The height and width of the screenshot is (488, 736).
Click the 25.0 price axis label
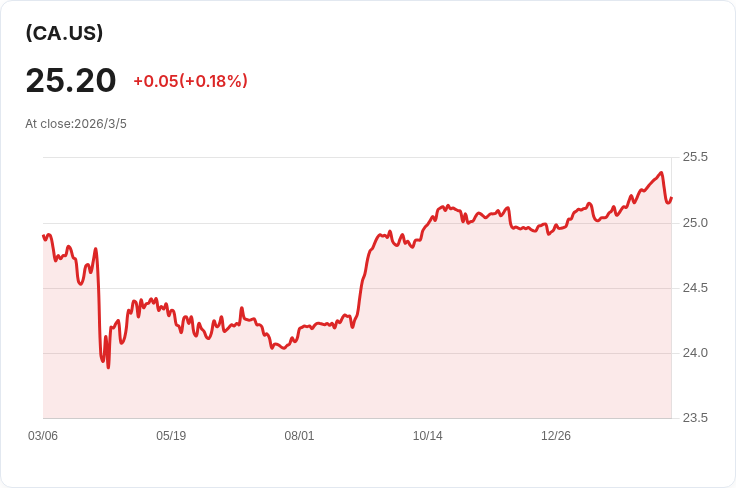click(x=695, y=222)
